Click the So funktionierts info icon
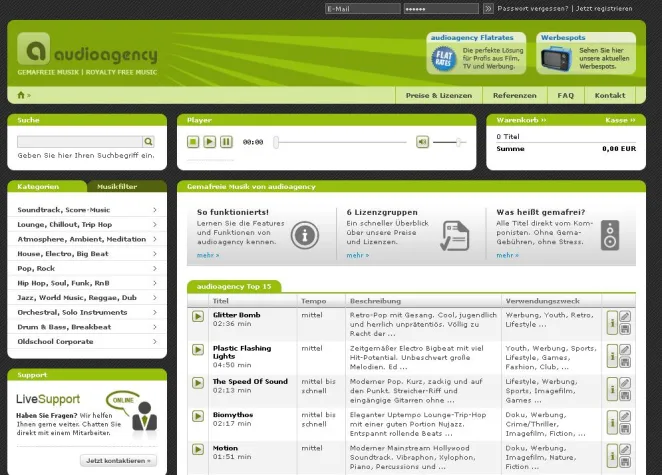 click(305, 236)
